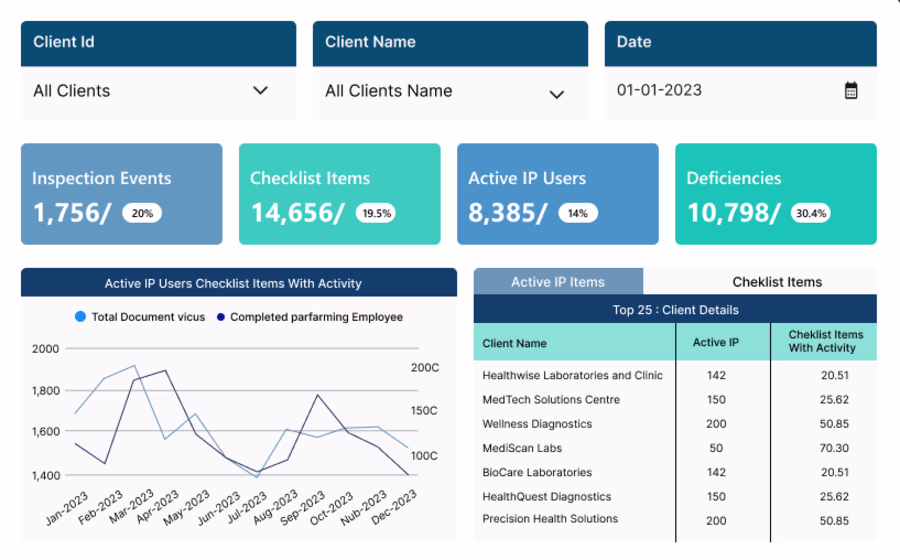Expand the Client Id dropdown chevron

click(x=260, y=91)
